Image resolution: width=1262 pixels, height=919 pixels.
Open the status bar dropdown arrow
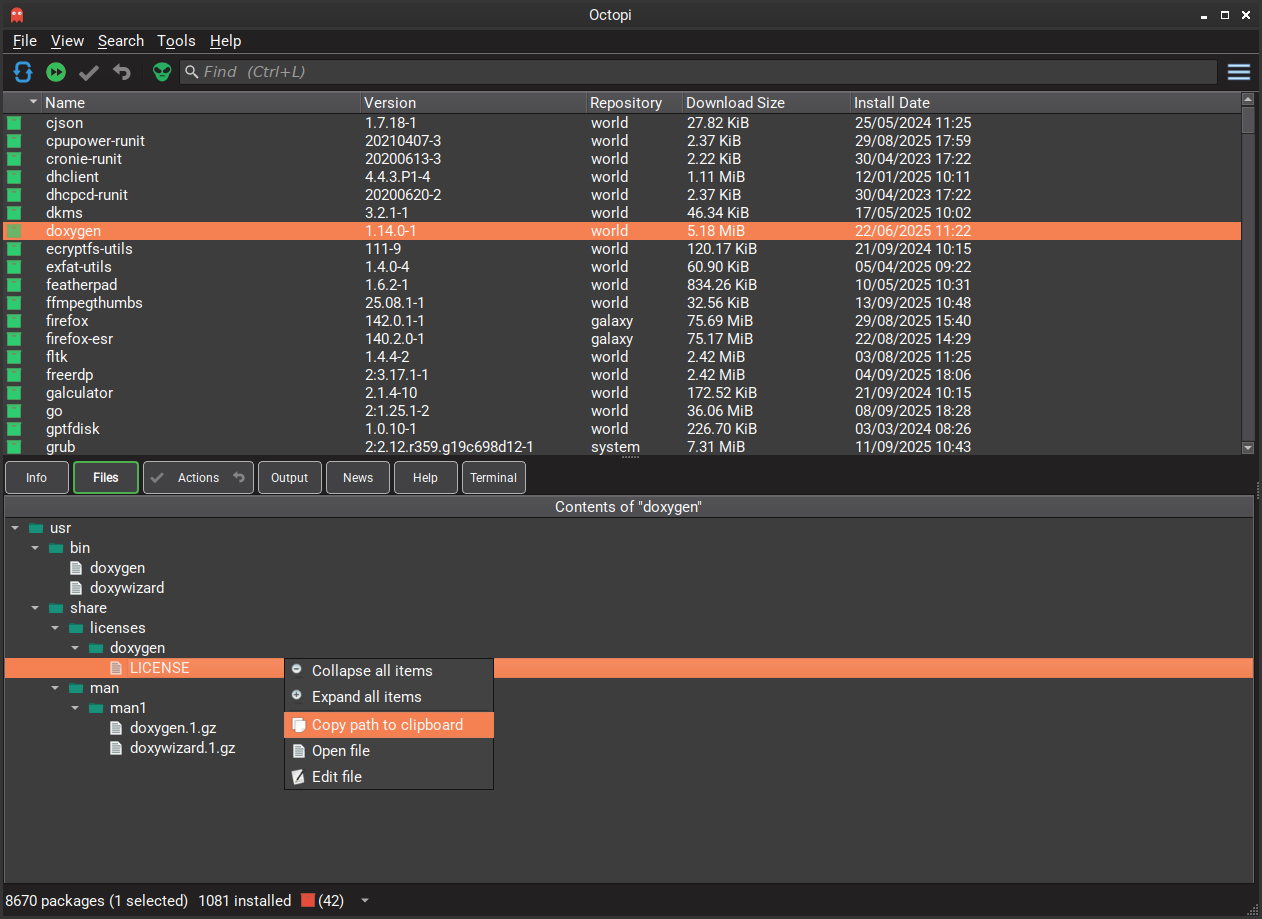click(365, 901)
